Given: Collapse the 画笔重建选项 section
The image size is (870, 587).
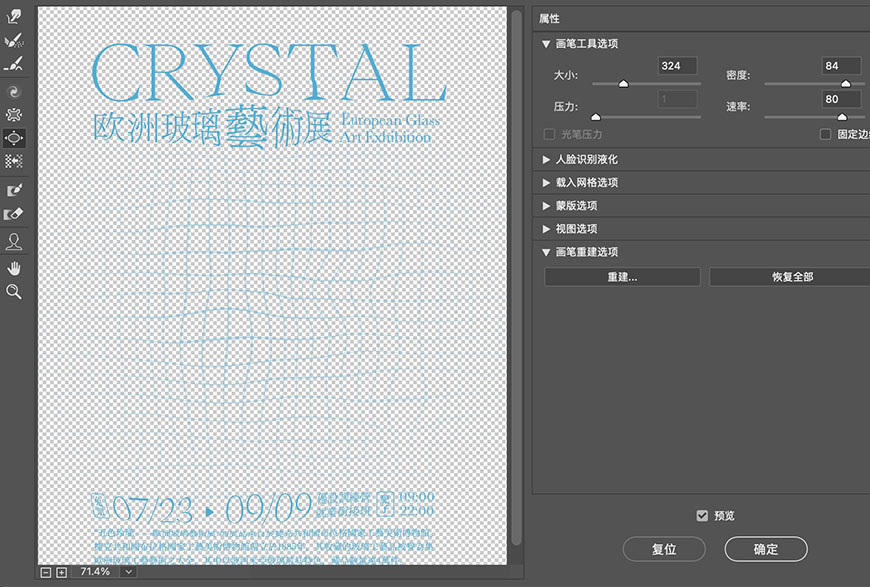Looking at the screenshot, I should [x=546, y=252].
